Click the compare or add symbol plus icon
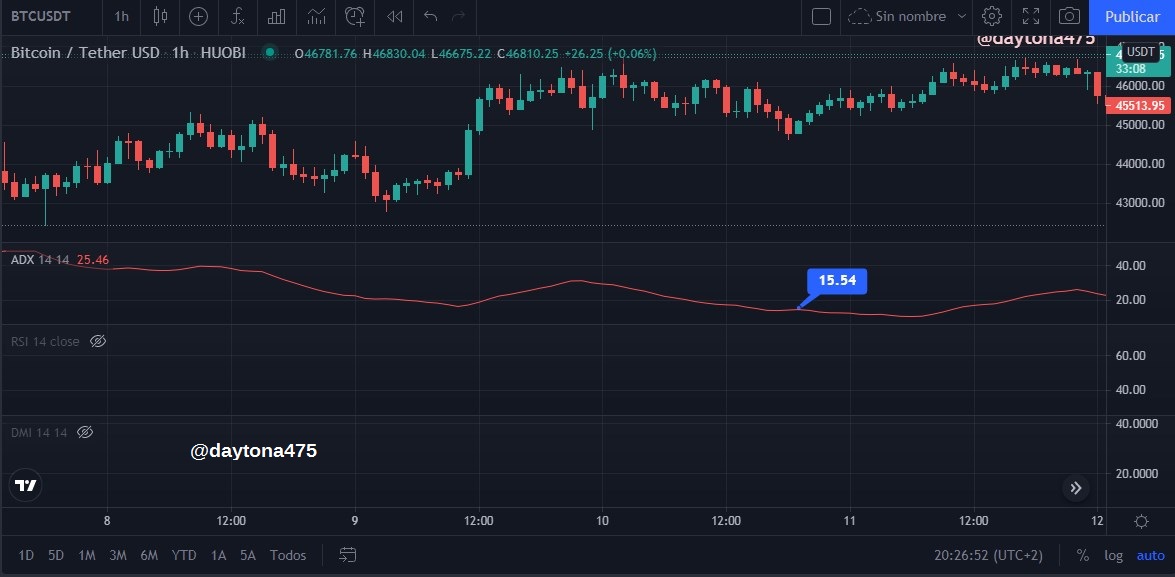1175x577 pixels. point(198,16)
